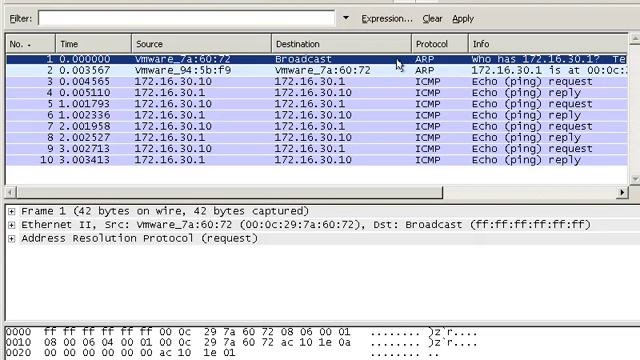Click the horizontal scrollbar thumb of packet list
The image size is (640, 360).
tap(230, 192)
